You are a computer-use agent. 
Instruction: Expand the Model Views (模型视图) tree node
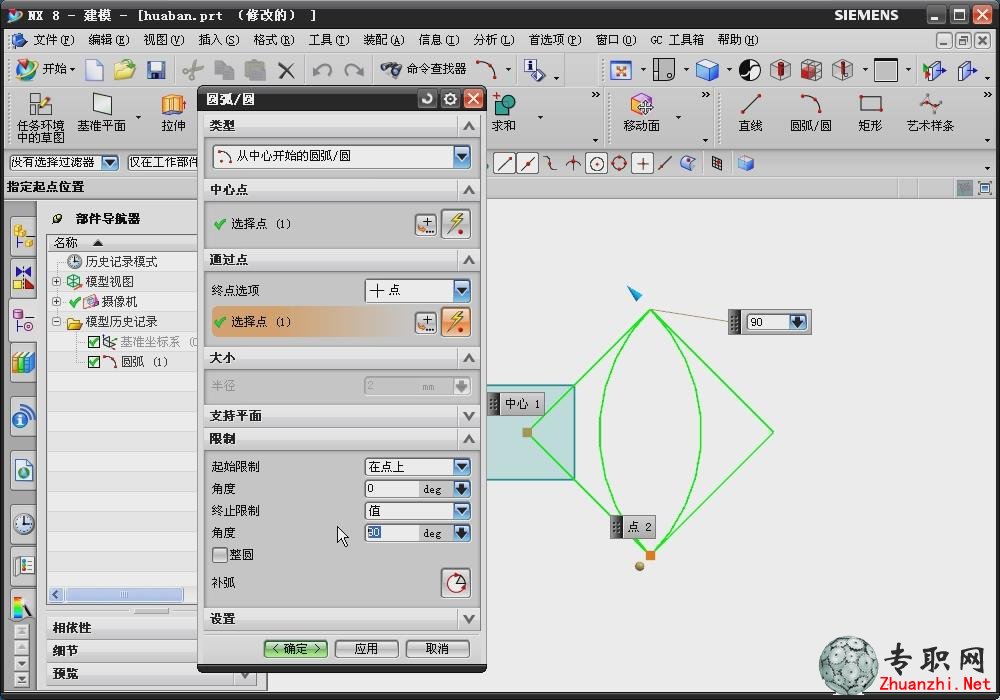tap(57, 281)
